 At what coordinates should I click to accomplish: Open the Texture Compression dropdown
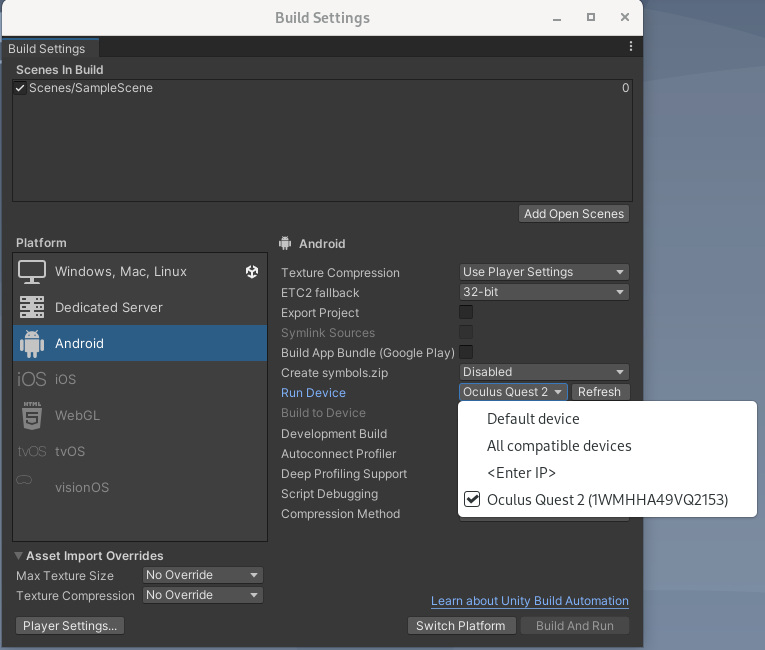[x=544, y=272]
